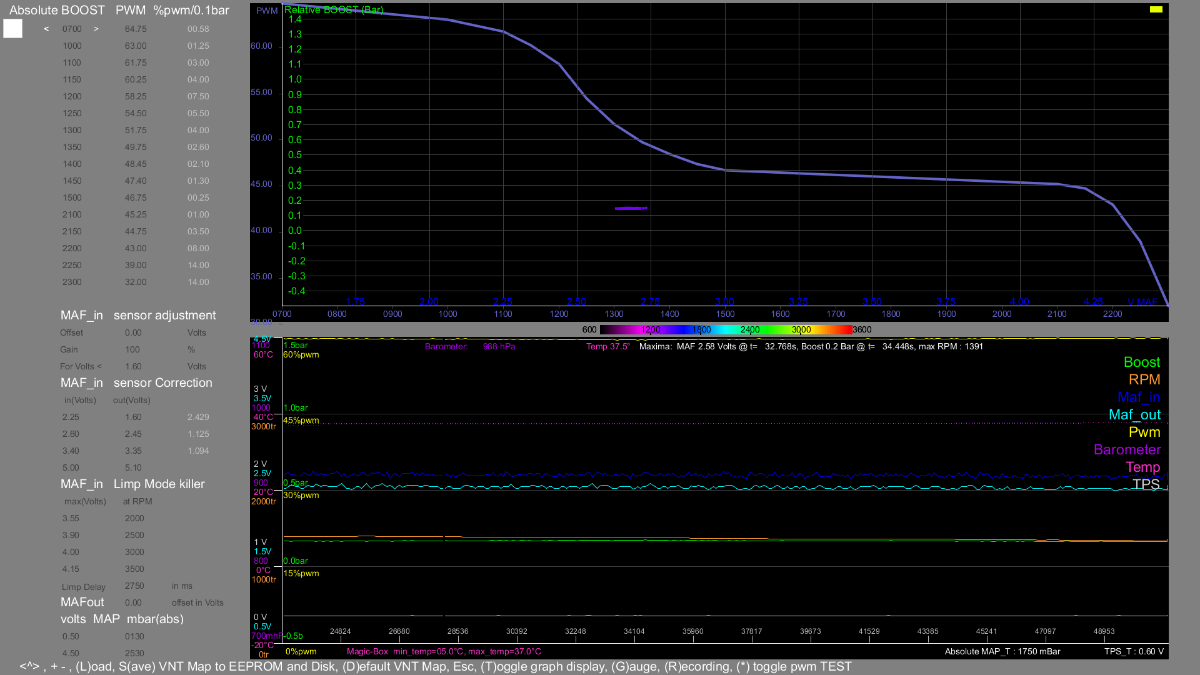Image resolution: width=1200 pixels, height=675 pixels.
Task: Select MAP value 0130 for 0.50 volts
Action: click(x=133, y=636)
